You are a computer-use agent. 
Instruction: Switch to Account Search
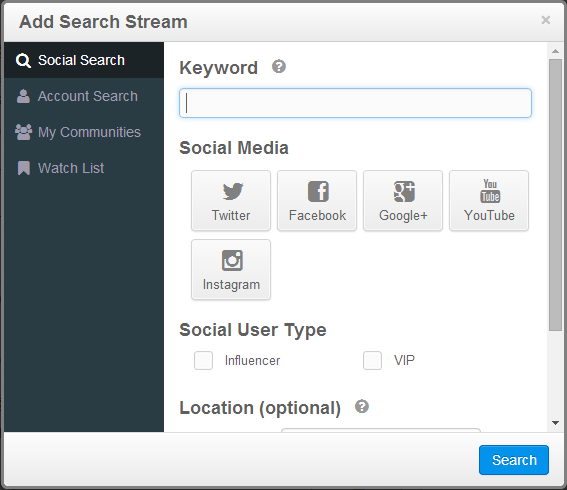[x=84, y=96]
